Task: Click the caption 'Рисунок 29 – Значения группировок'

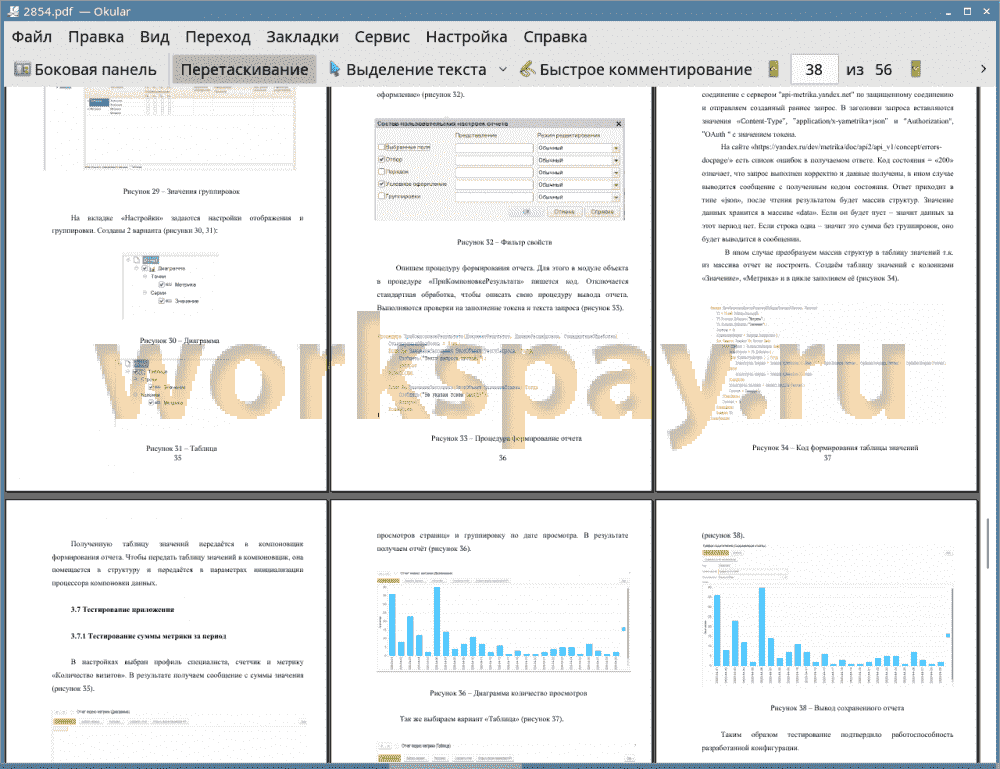Action: click(x=181, y=191)
